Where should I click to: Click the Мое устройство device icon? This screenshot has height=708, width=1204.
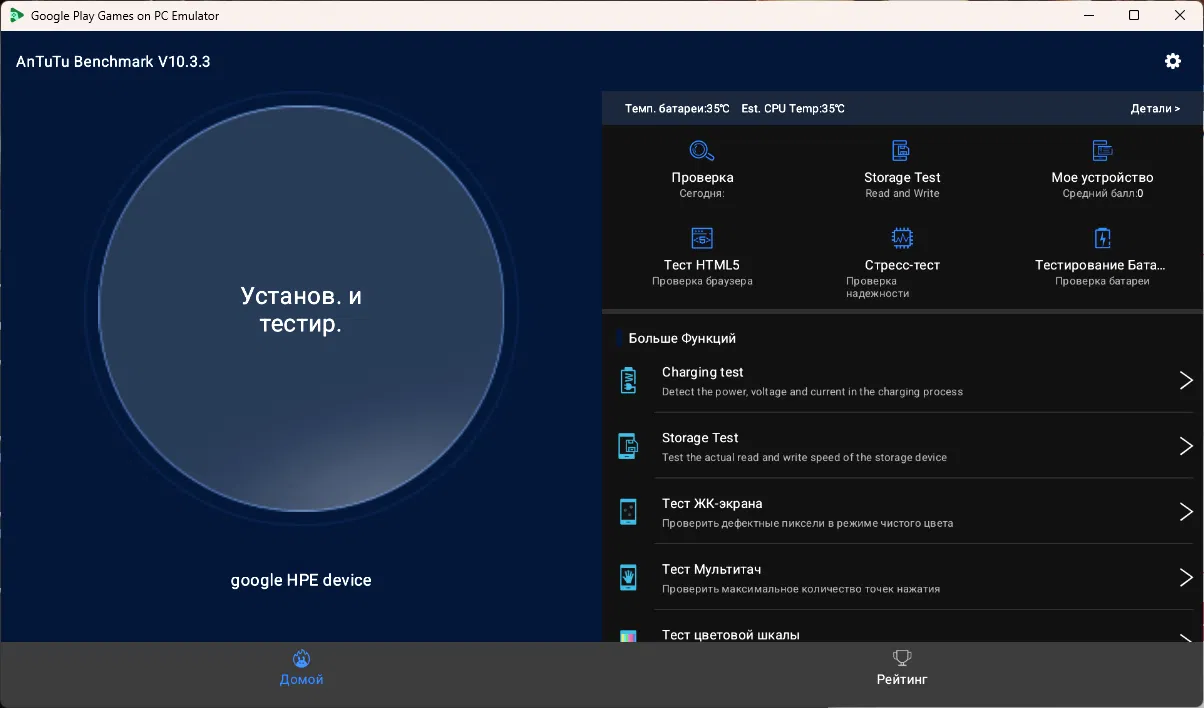click(x=1102, y=151)
